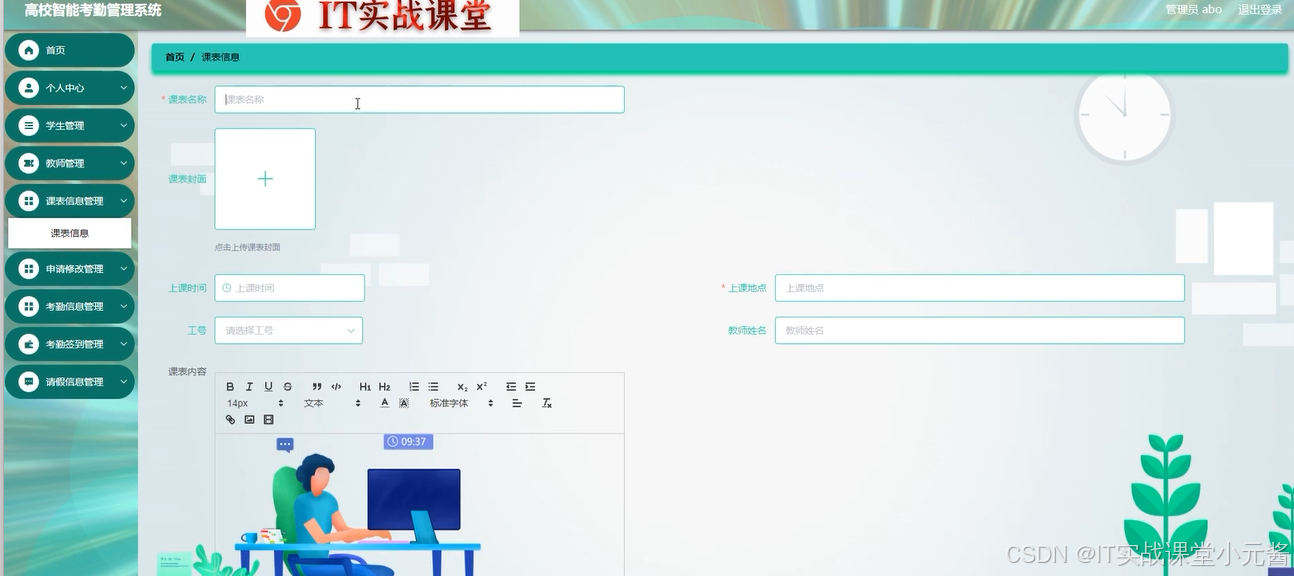
Task: Apply superscript formatting
Action: click(x=481, y=387)
